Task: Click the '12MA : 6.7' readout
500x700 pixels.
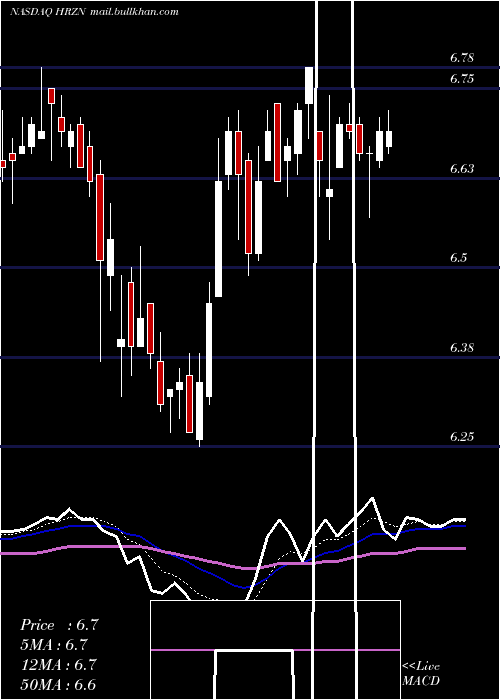Action: coord(59,664)
